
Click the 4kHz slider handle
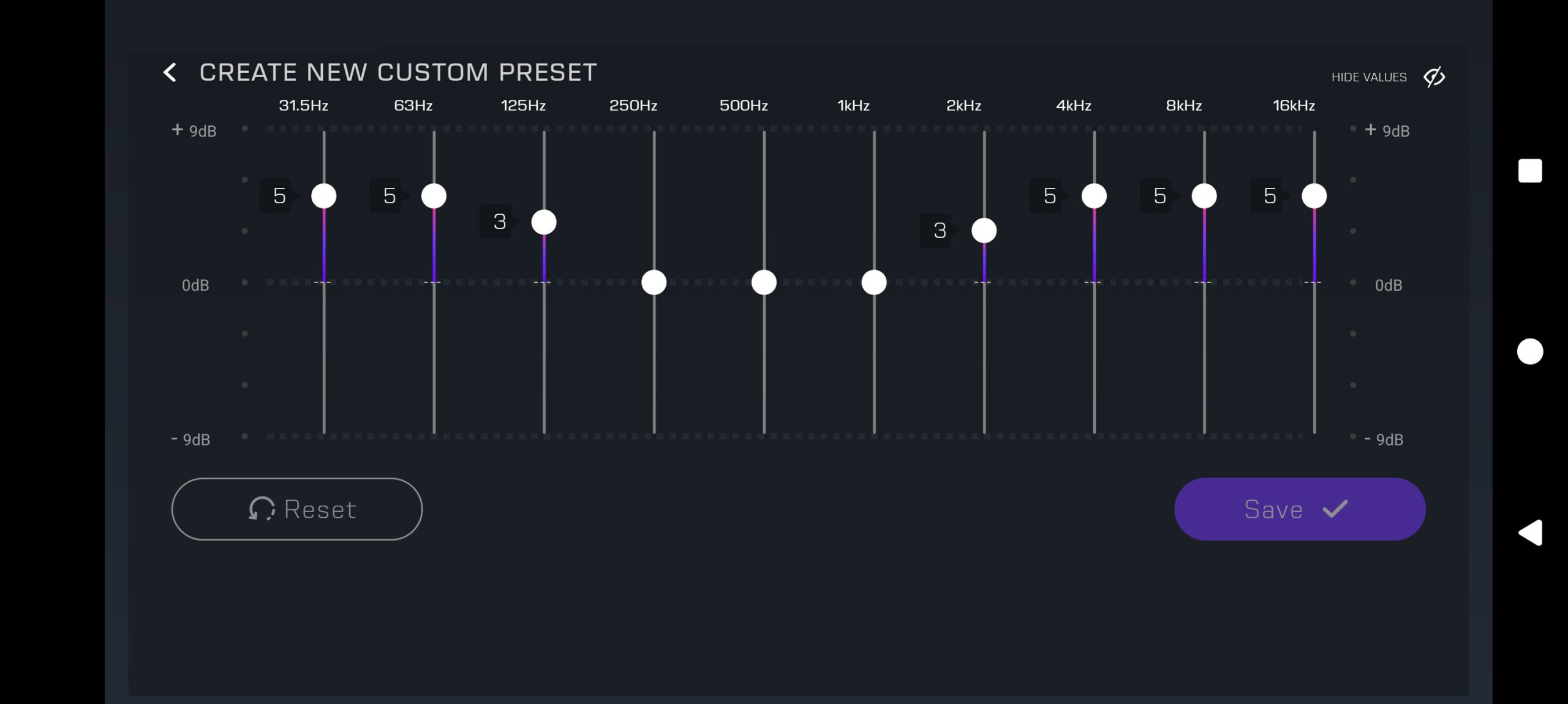click(1094, 196)
